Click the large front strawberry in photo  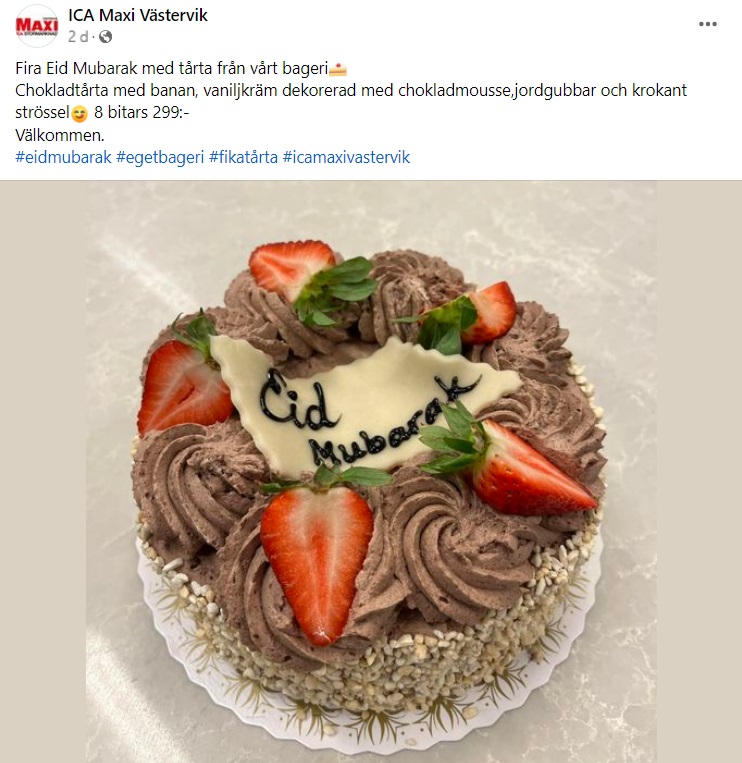coord(317,562)
